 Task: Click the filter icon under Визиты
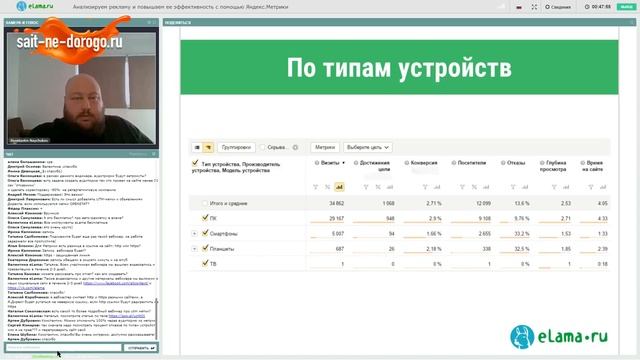click(315, 187)
